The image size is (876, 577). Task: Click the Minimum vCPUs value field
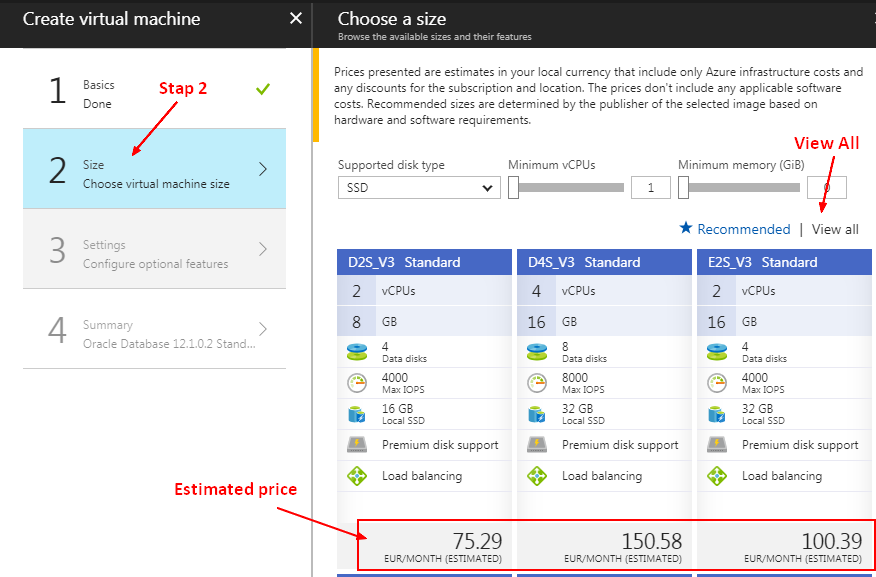pos(651,188)
